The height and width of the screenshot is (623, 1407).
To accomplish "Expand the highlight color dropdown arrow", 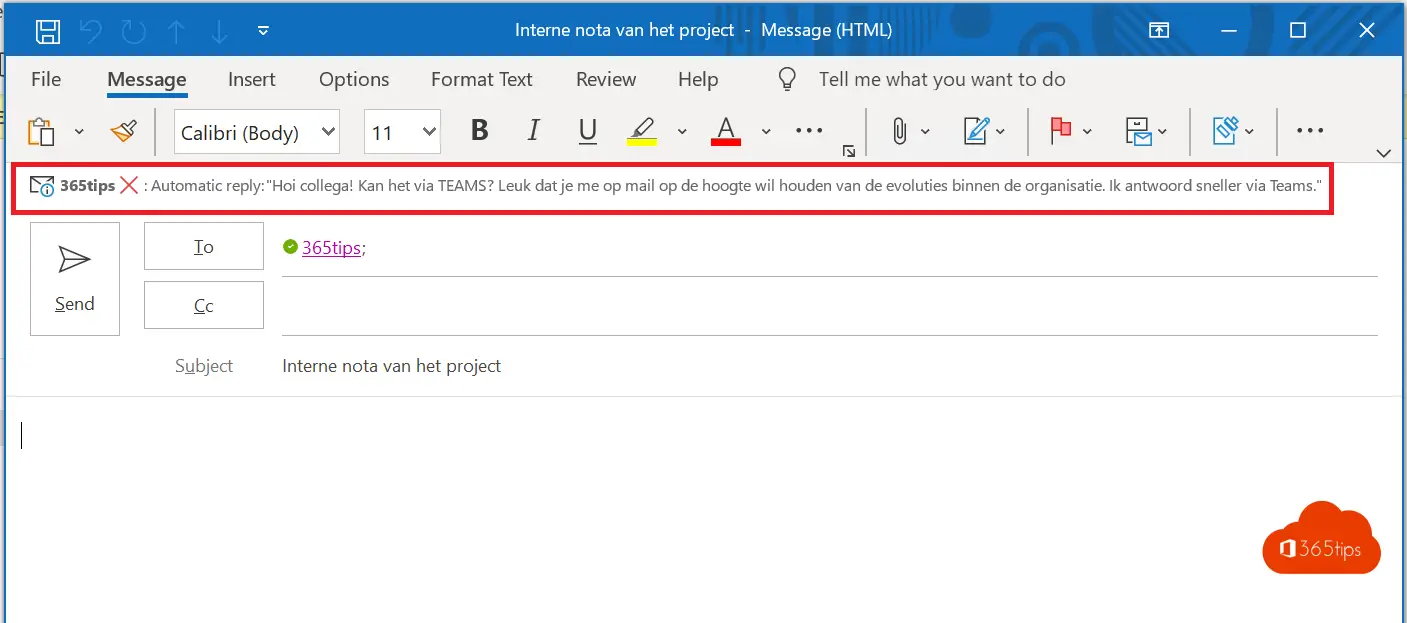I will click(x=682, y=131).
